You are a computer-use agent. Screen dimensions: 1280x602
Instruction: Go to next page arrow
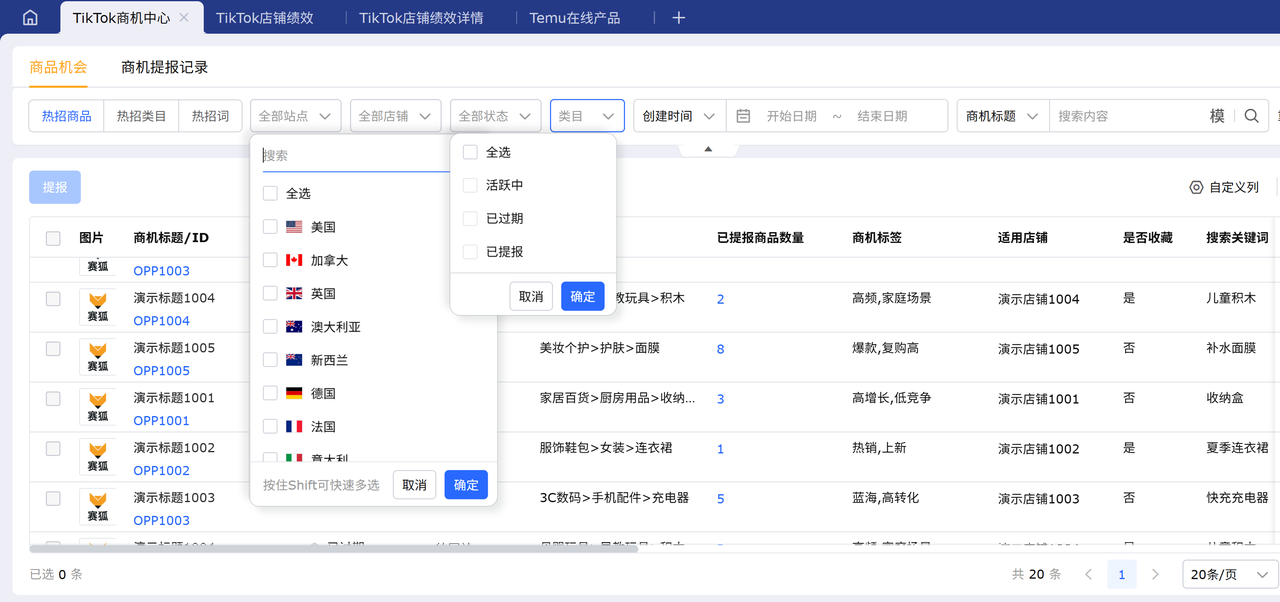(x=1155, y=575)
